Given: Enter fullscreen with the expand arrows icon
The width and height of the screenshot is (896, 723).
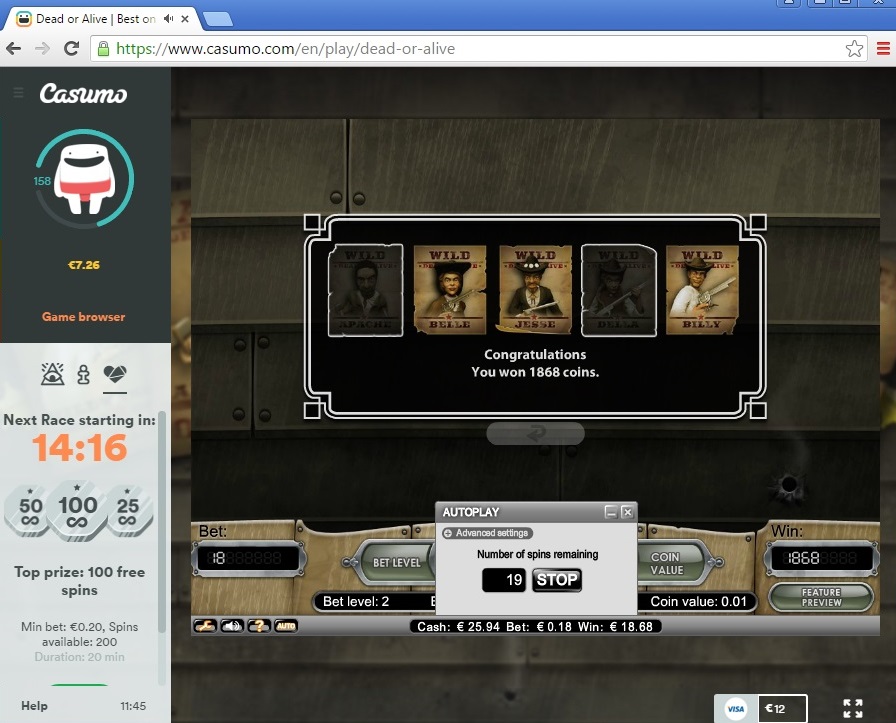Looking at the screenshot, I should pos(852,708).
